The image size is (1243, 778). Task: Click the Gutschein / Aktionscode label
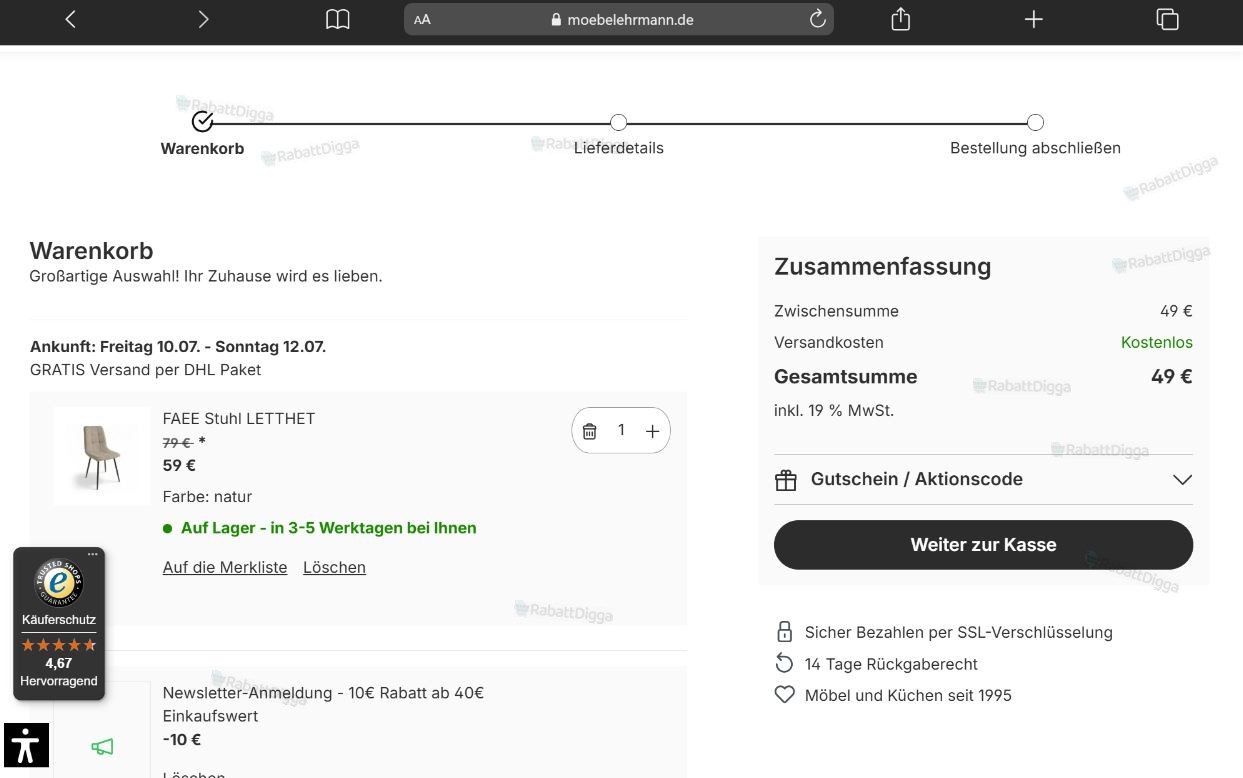coord(917,479)
